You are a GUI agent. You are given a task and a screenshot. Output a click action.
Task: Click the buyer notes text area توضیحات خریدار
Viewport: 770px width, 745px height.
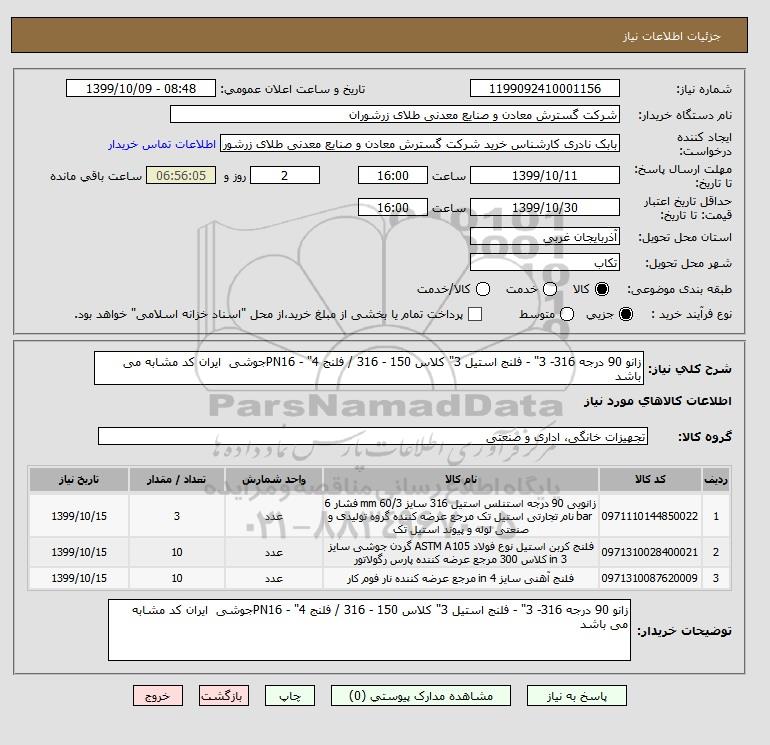click(369, 630)
